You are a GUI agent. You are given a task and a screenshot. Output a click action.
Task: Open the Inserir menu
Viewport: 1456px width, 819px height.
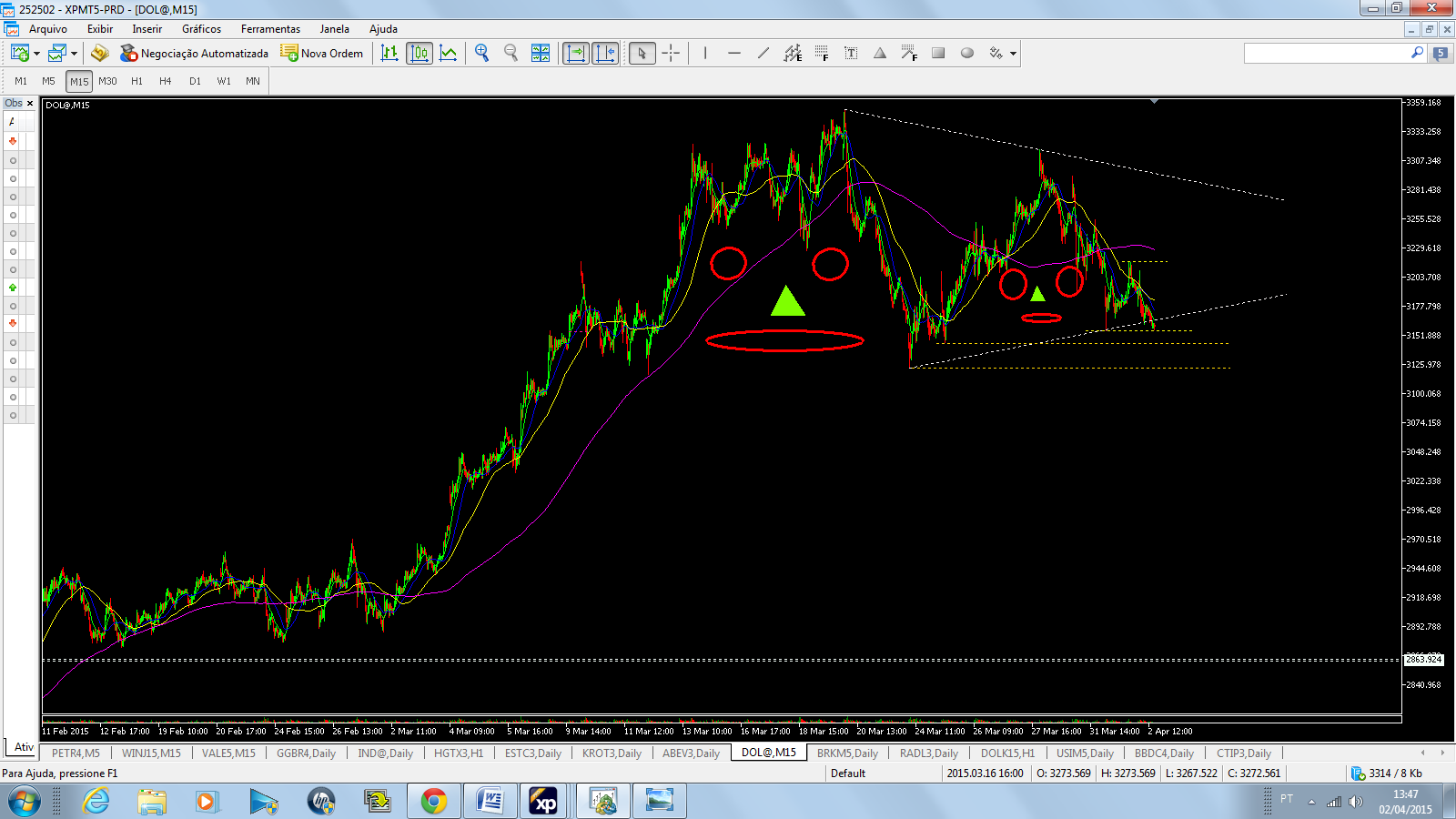pyautogui.click(x=147, y=29)
